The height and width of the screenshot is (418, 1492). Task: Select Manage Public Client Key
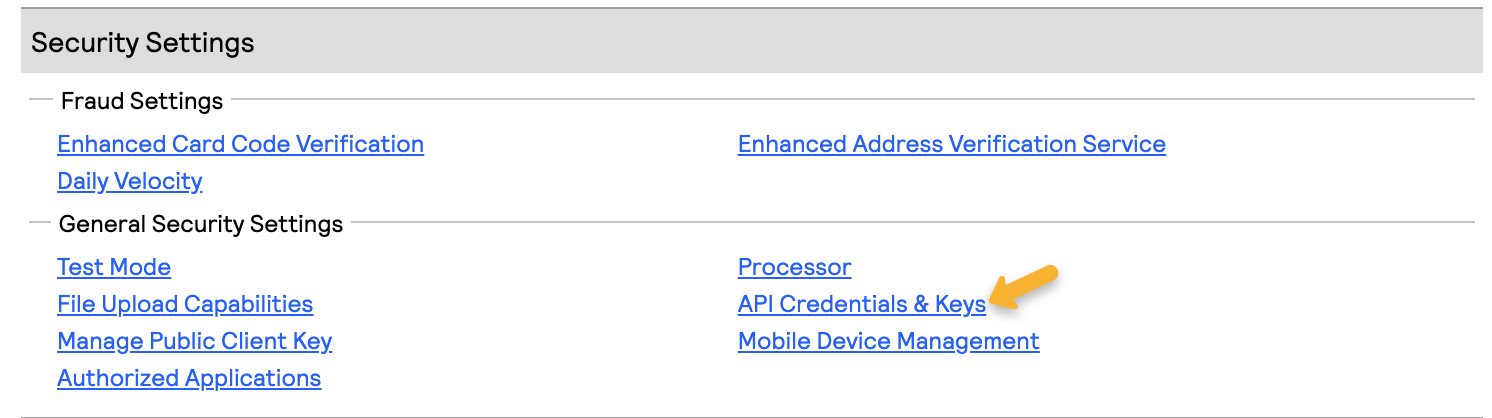click(194, 341)
